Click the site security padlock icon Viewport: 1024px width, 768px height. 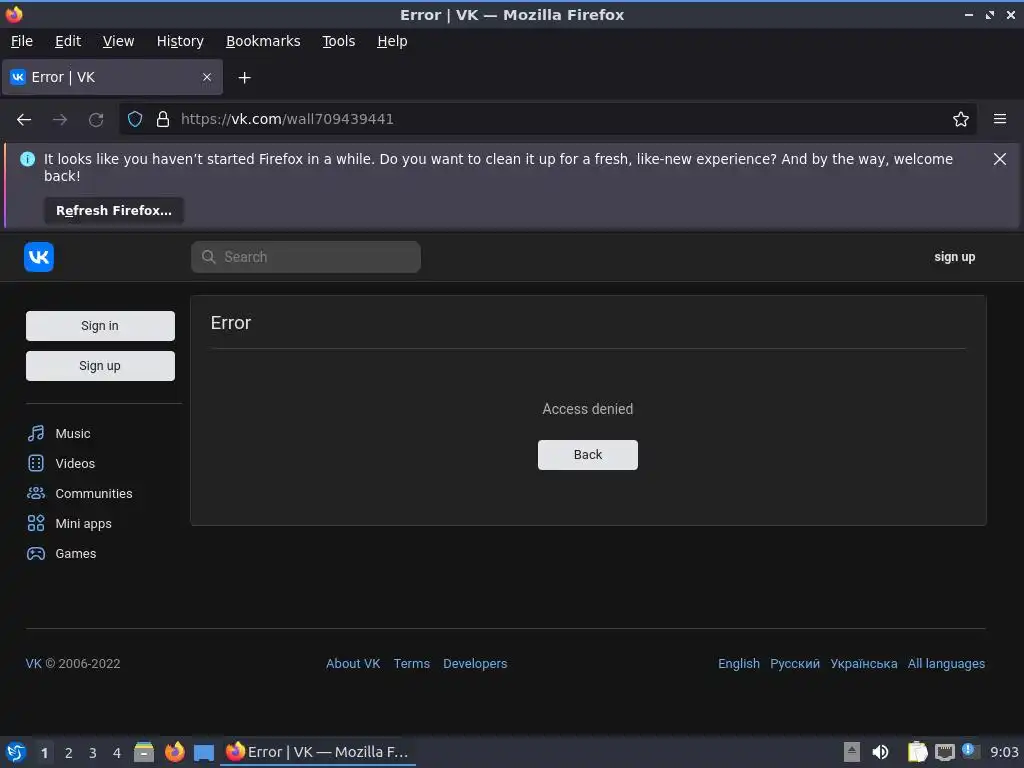click(163, 119)
